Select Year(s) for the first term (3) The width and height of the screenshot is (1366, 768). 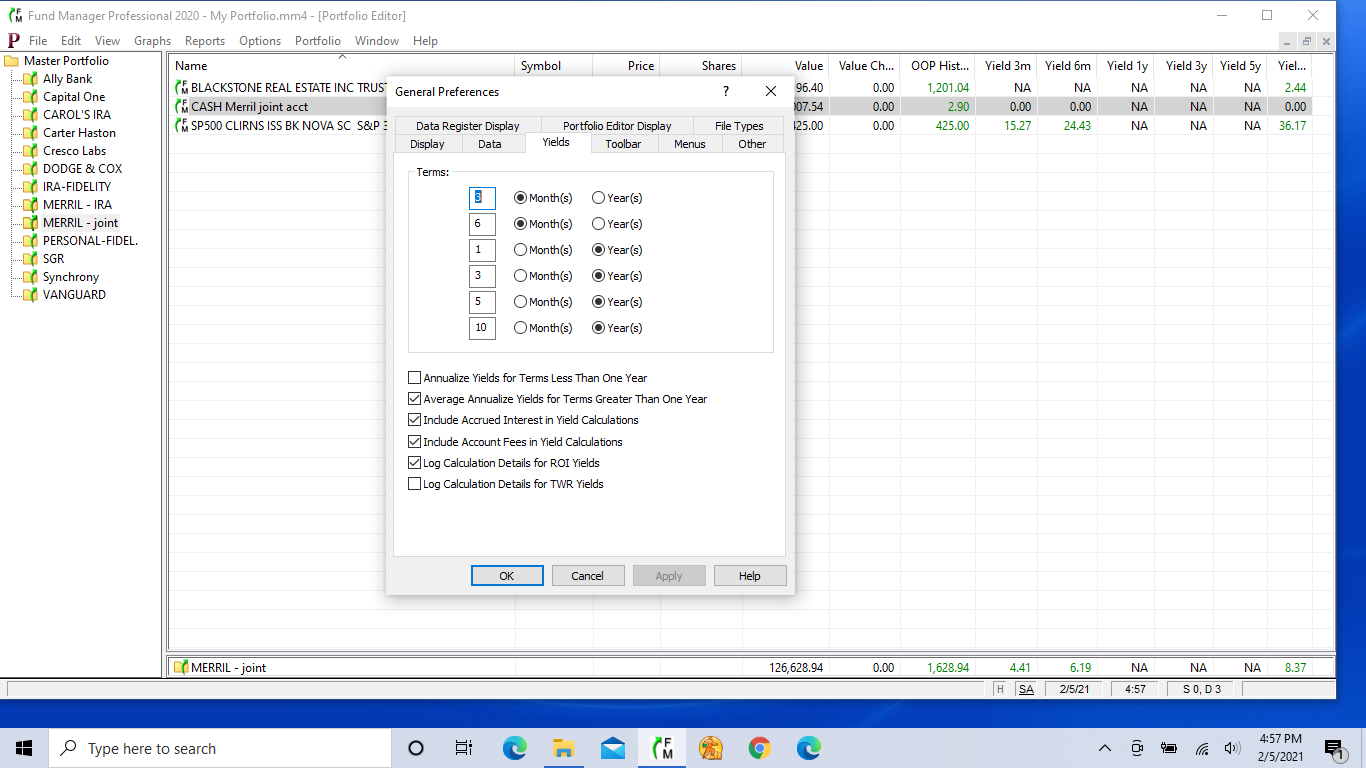[598, 198]
